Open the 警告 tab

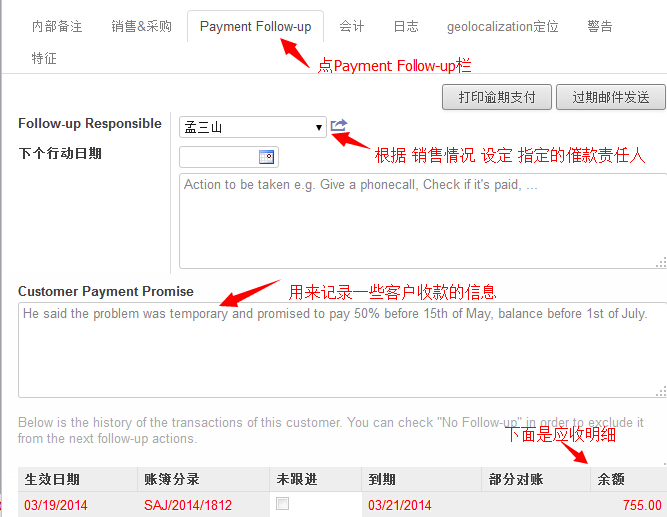click(599, 26)
